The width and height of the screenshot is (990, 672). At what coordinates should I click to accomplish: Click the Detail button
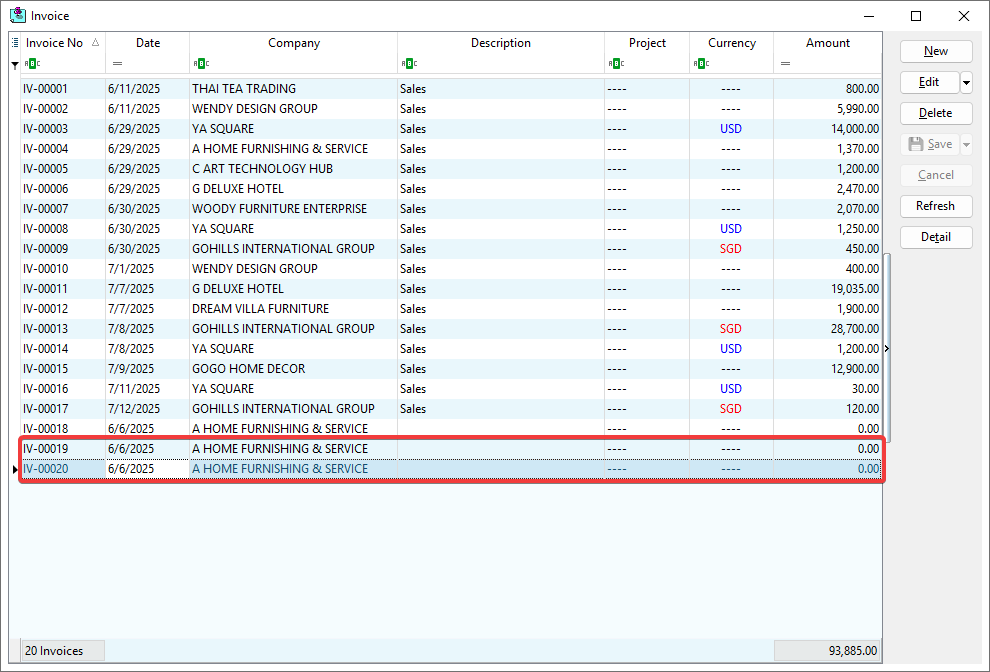pyautogui.click(x=936, y=237)
